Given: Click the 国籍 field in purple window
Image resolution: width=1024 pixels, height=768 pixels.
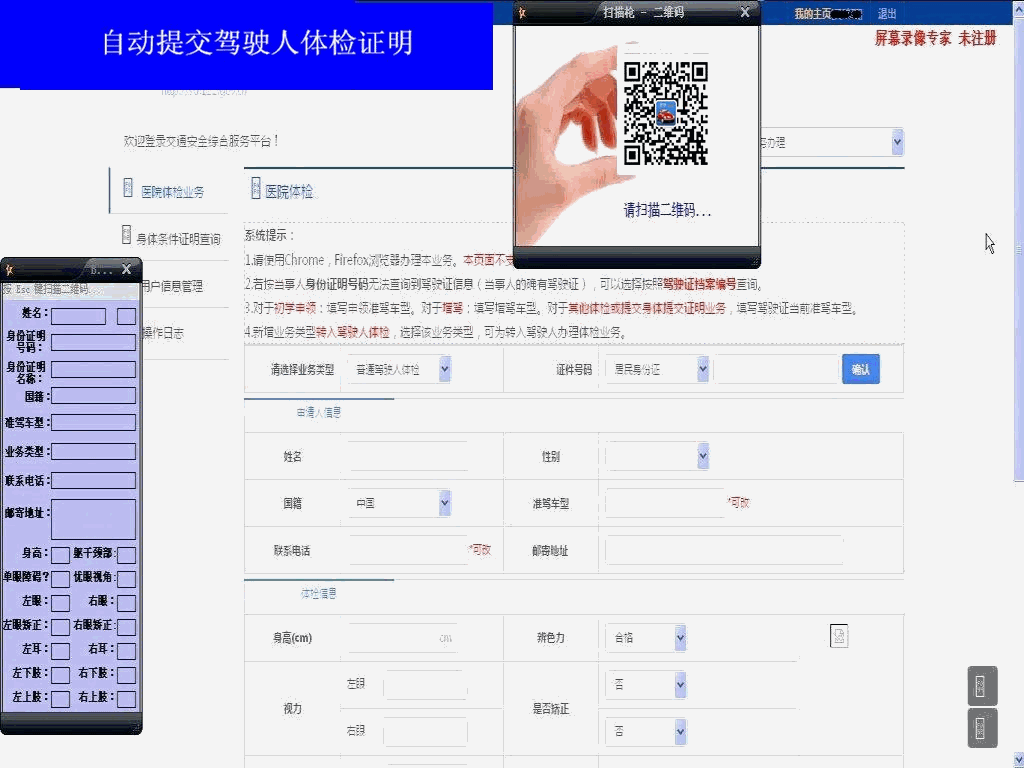Looking at the screenshot, I should [x=93, y=396].
